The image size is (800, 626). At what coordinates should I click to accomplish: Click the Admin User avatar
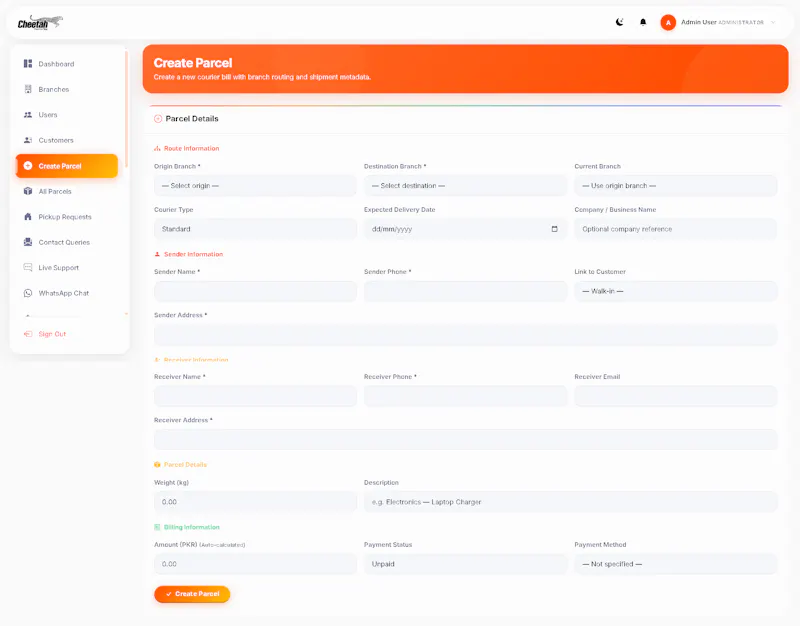click(668, 22)
